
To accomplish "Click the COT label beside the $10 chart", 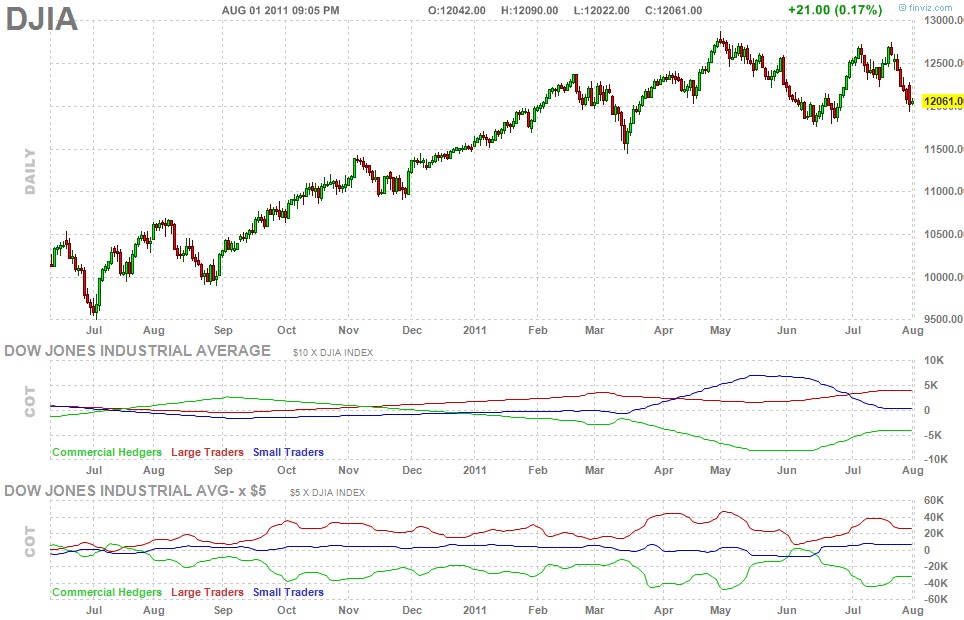I will [30, 402].
